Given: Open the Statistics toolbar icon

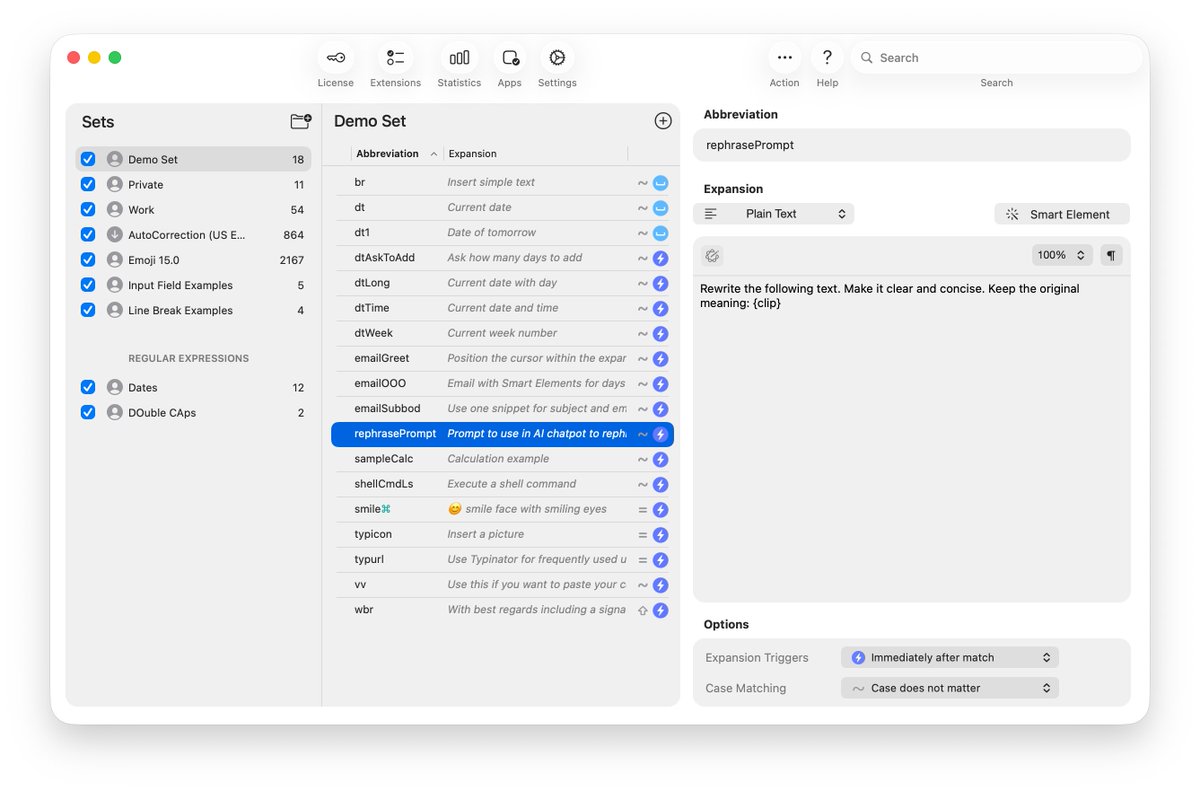Looking at the screenshot, I should point(459,58).
